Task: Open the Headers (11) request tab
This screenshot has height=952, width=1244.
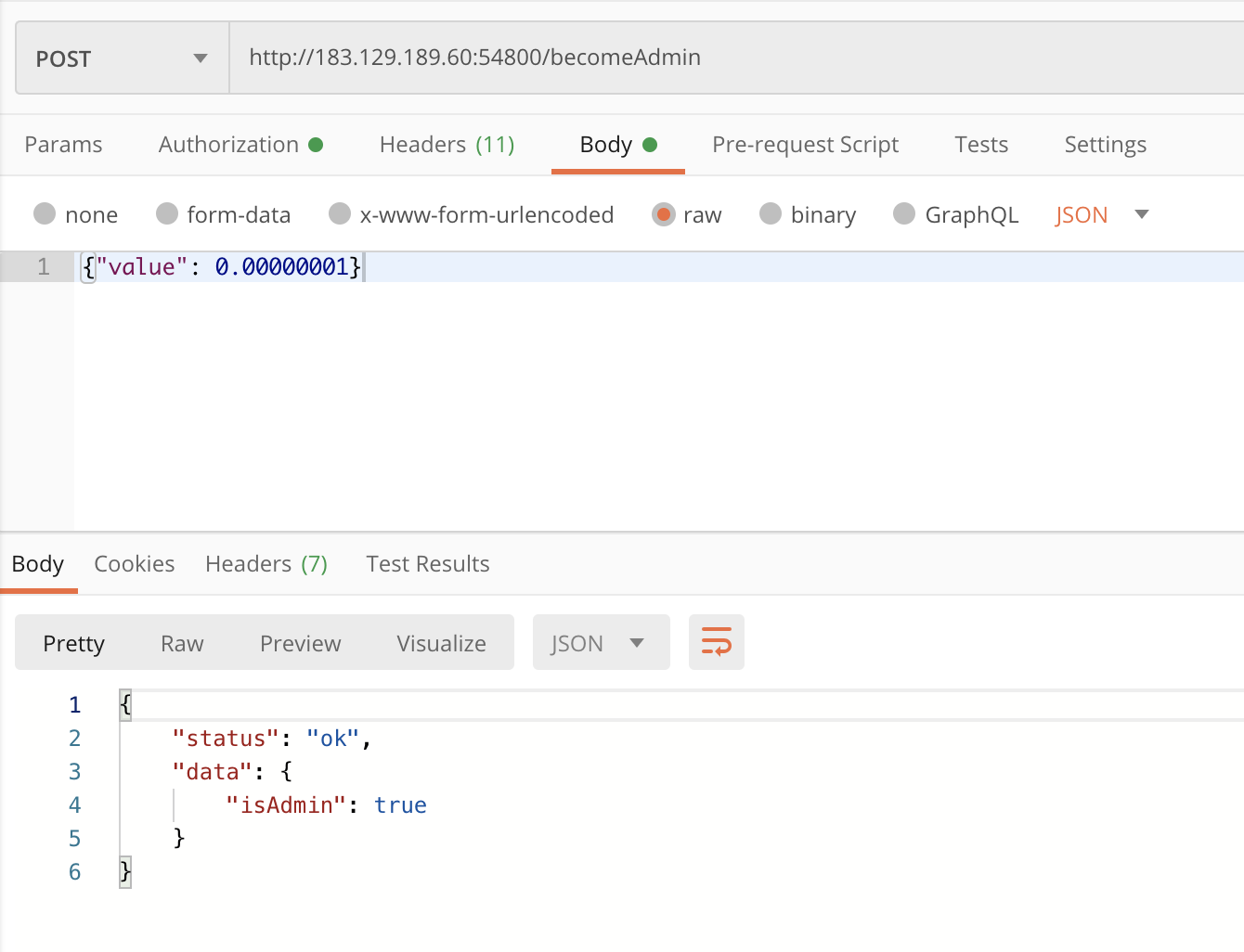Action: tap(447, 145)
